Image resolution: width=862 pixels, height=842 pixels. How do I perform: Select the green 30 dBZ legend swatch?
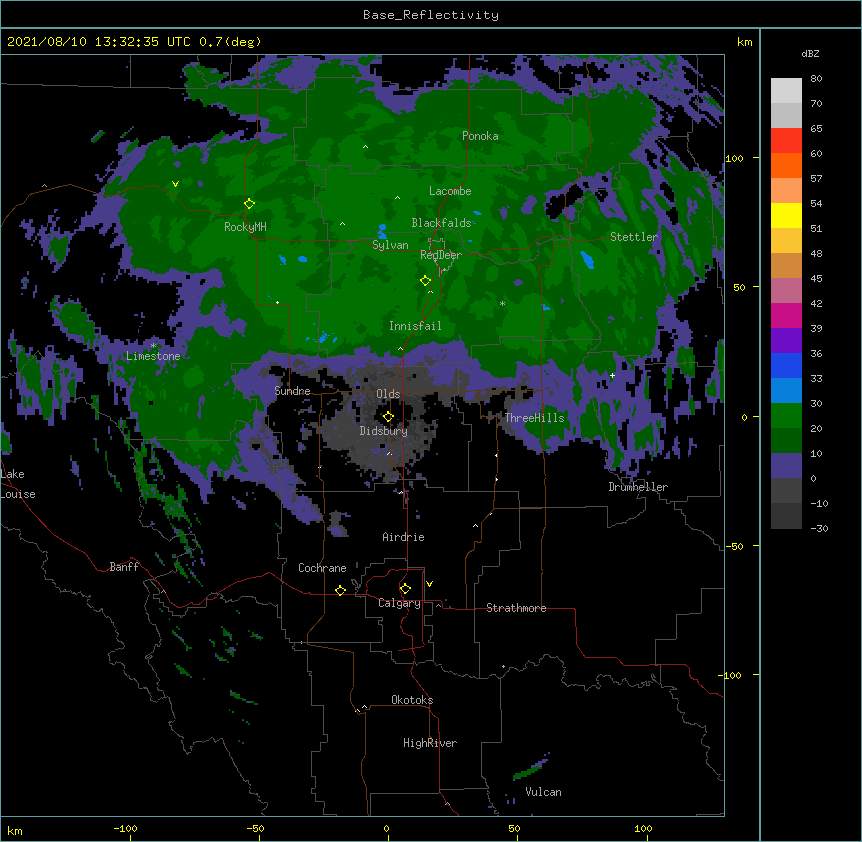(x=786, y=416)
